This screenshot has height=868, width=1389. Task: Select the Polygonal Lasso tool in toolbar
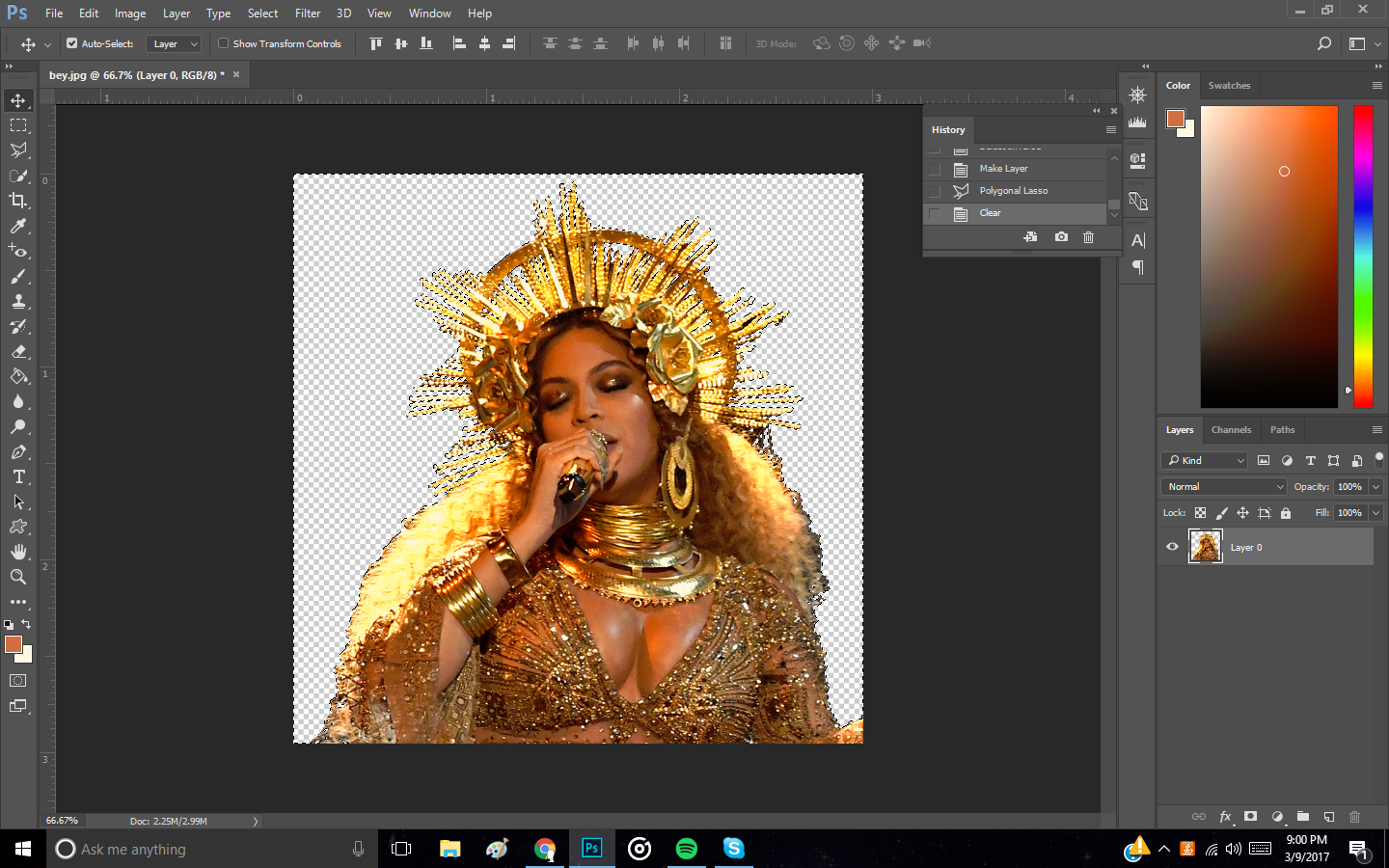click(18, 150)
